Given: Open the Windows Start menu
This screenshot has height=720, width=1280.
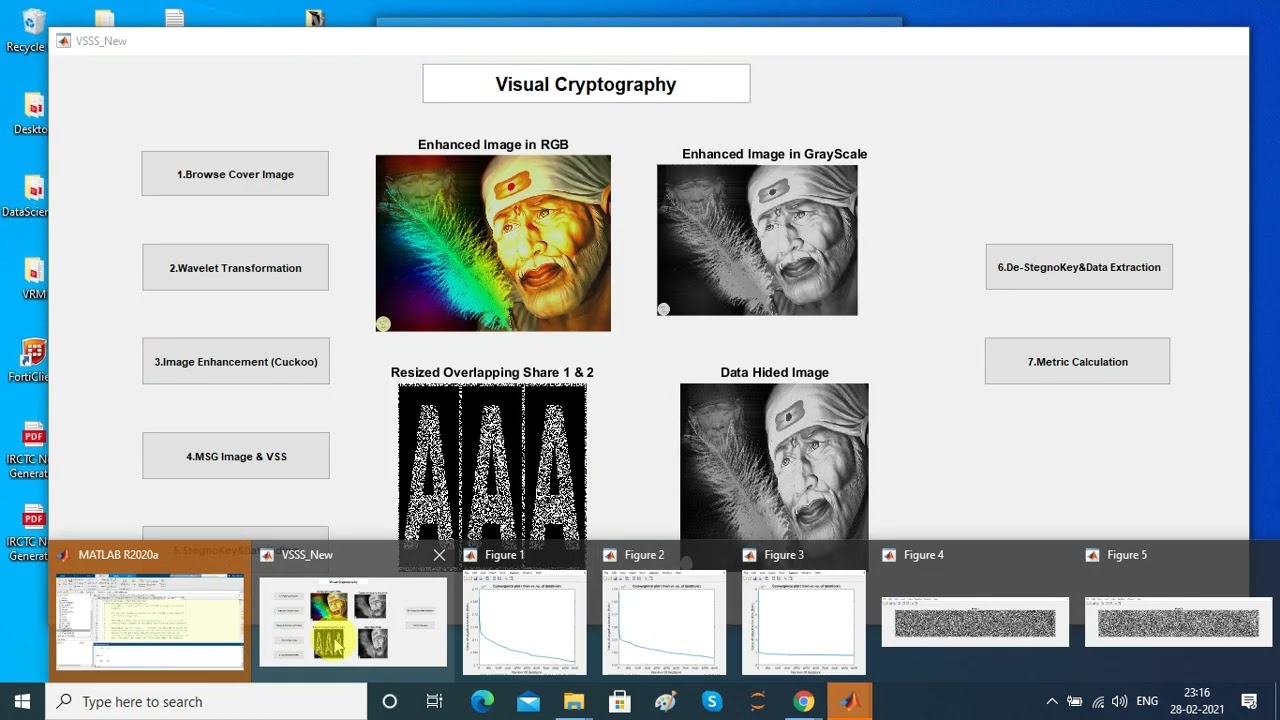Looking at the screenshot, I should click(22, 701).
